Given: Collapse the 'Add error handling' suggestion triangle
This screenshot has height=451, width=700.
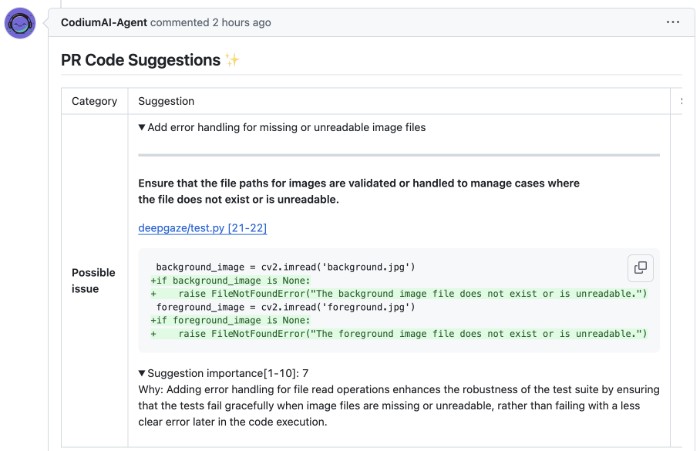Looking at the screenshot, I should [142, 127].
